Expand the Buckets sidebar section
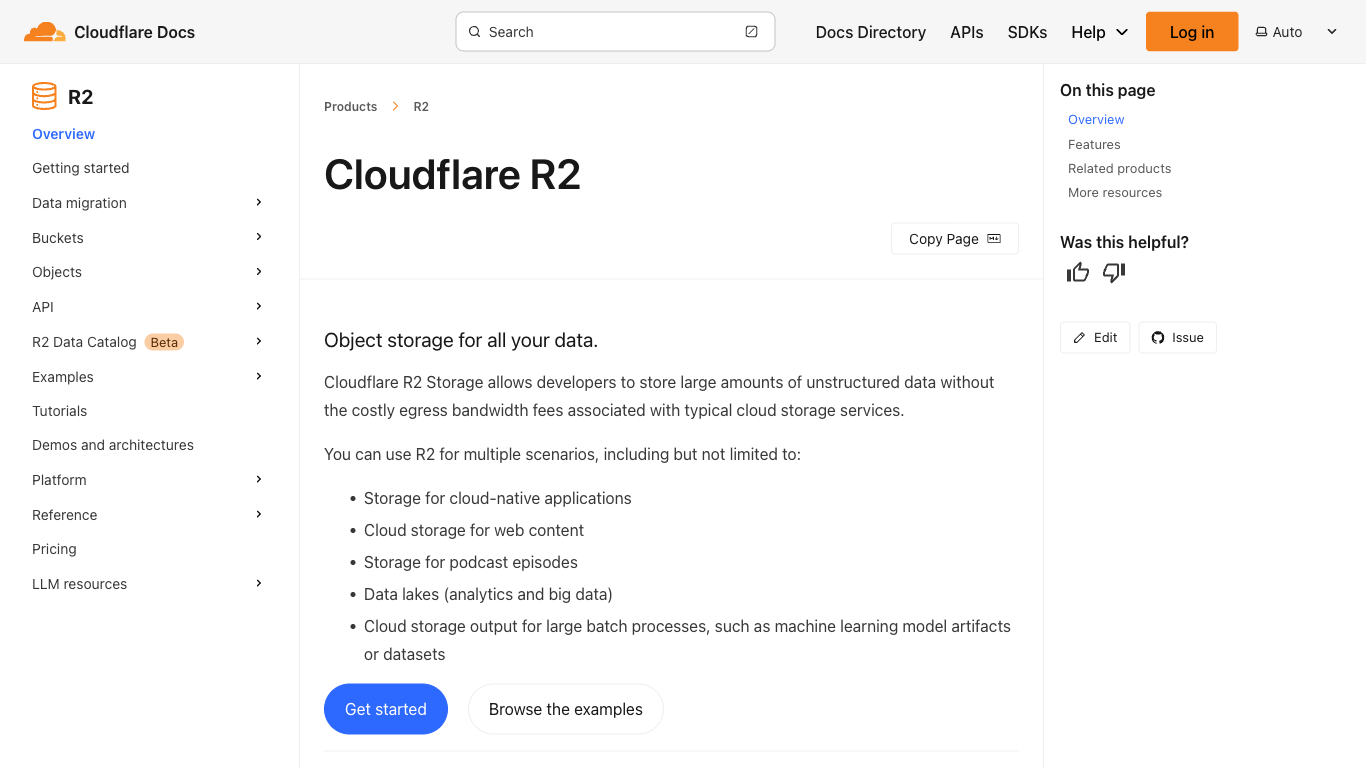Screen dimensions: 1366x768 259,237
